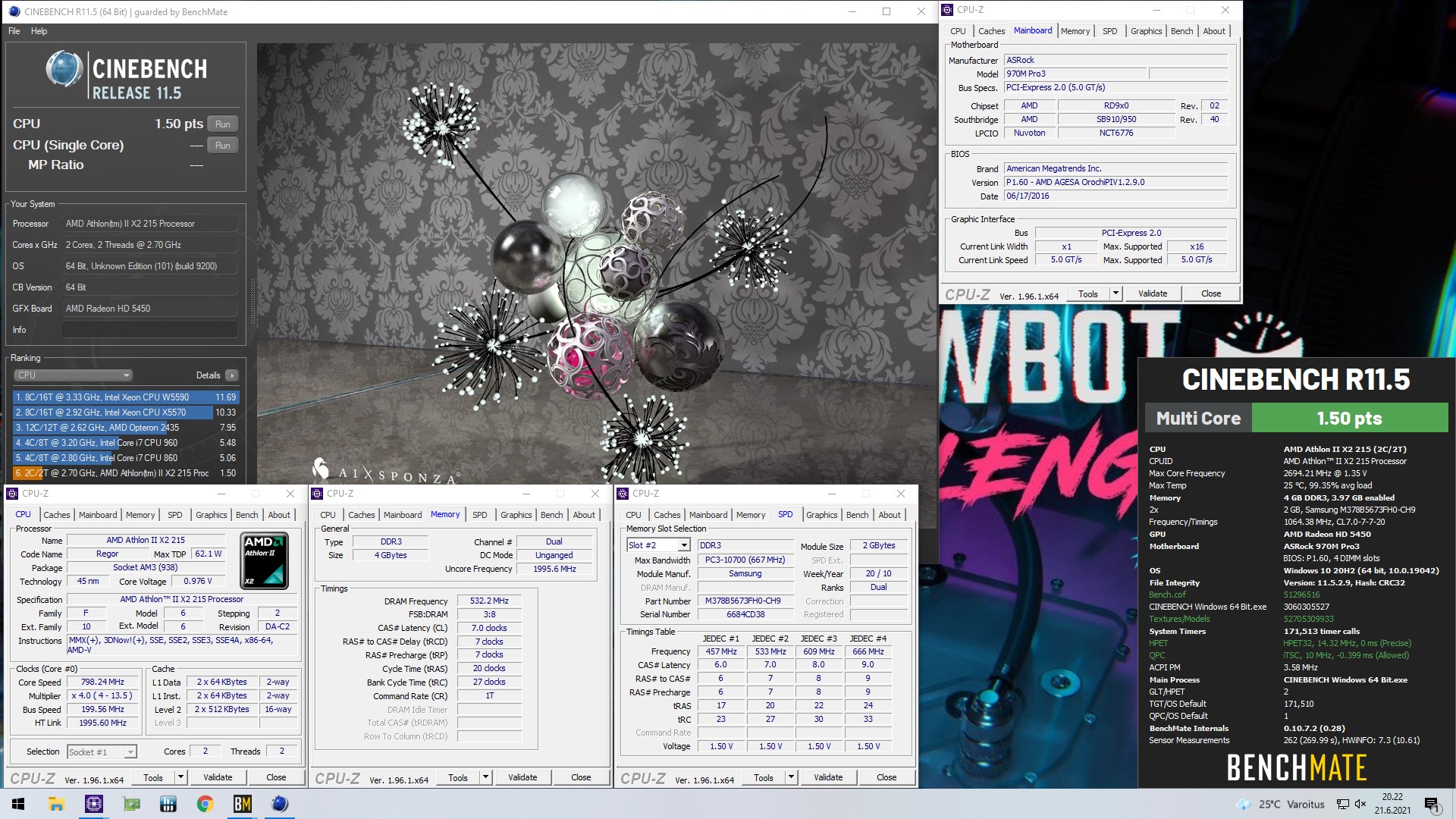Open the Cinebench Help menu
1456x819 pixels.
pos(39,31)
